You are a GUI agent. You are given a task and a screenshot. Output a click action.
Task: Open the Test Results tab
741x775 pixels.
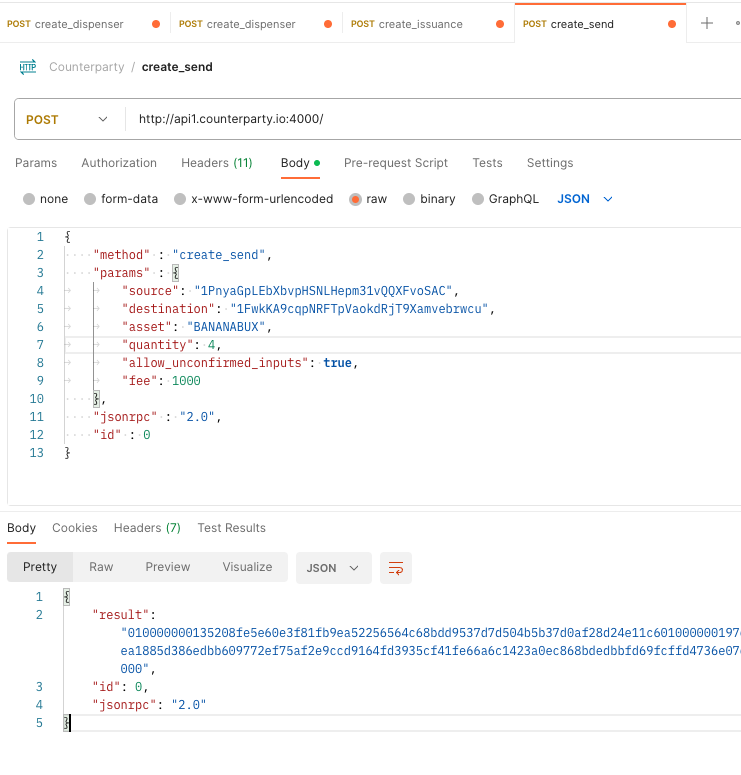[231, 528]
